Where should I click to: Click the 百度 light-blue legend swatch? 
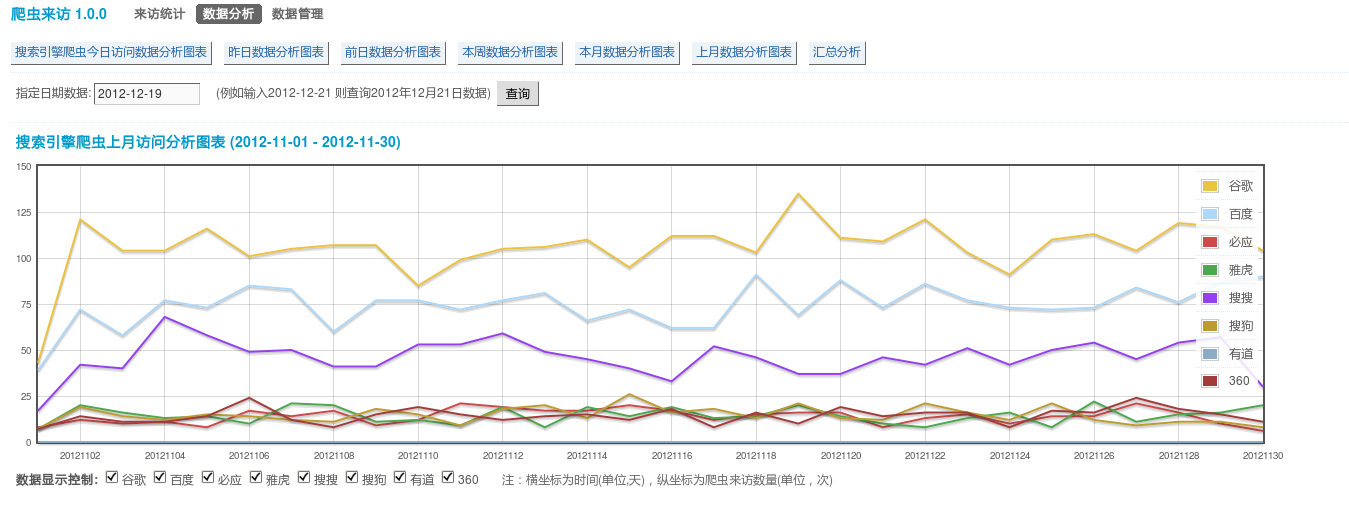(x=1210, y=214)
